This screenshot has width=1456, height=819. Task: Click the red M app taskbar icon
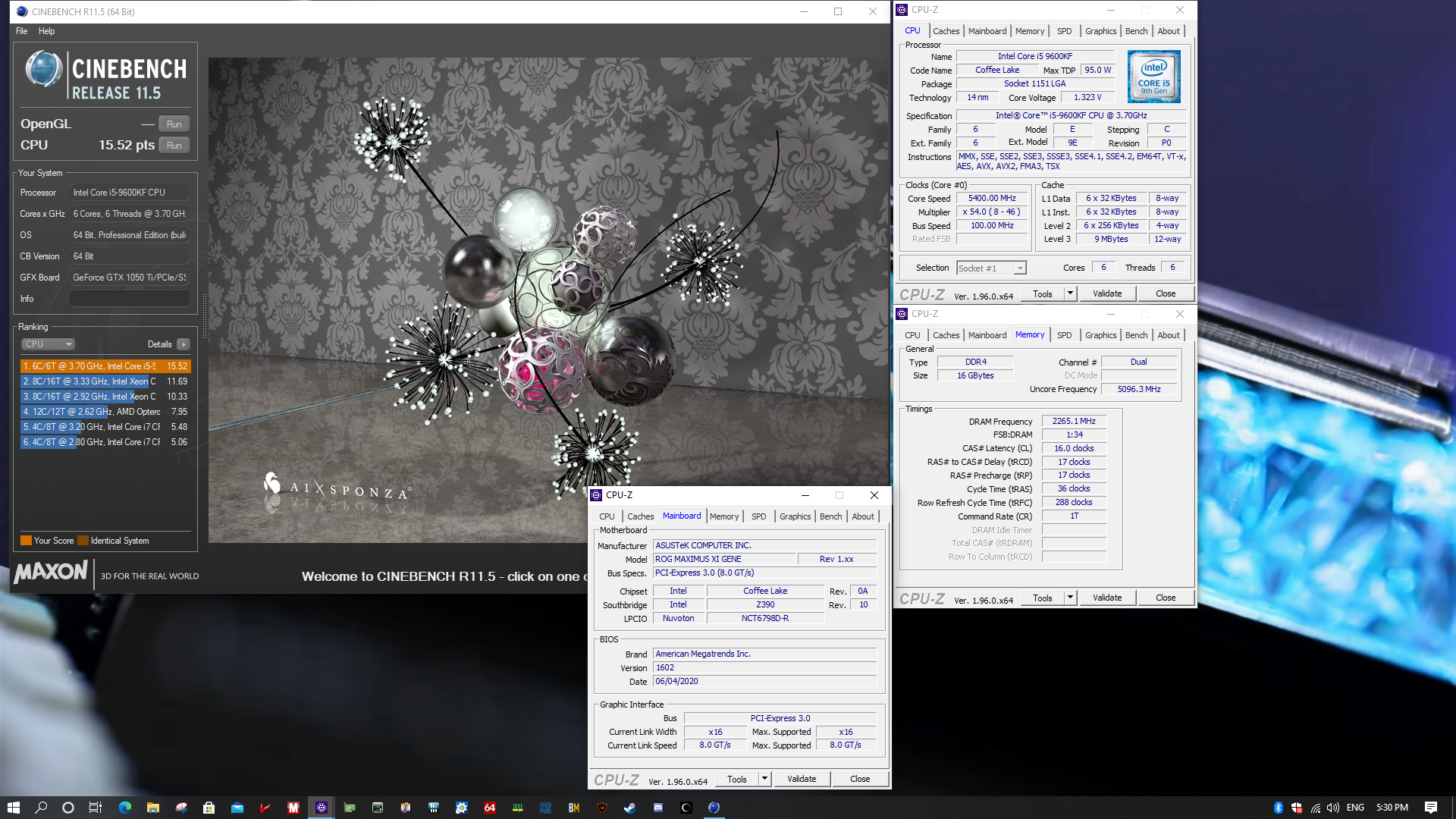293,808
